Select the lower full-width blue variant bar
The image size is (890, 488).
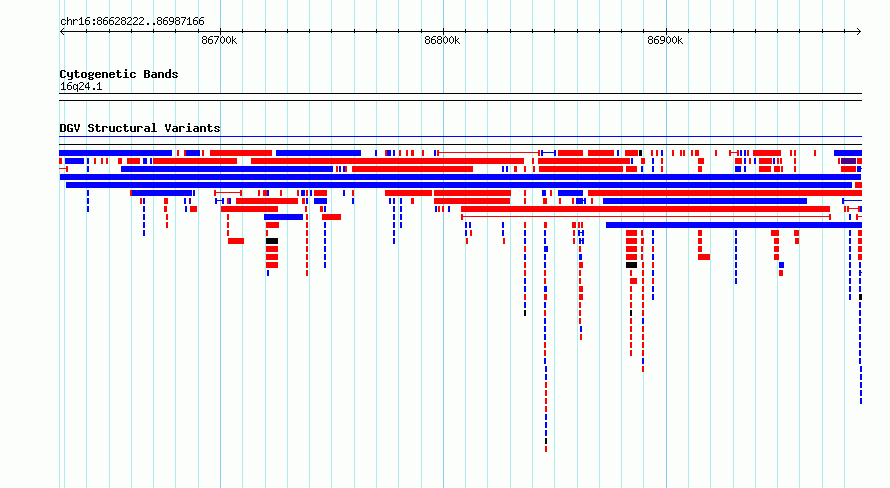[x=459, y=185]
